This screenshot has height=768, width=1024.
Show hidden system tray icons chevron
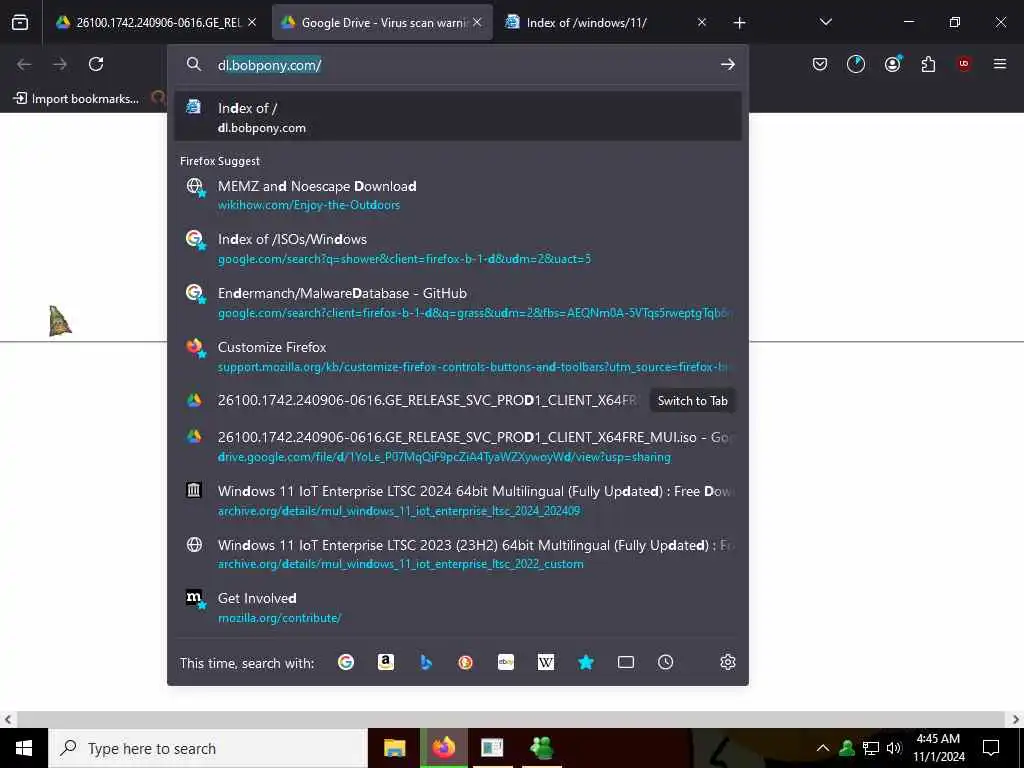coord(823,748)
